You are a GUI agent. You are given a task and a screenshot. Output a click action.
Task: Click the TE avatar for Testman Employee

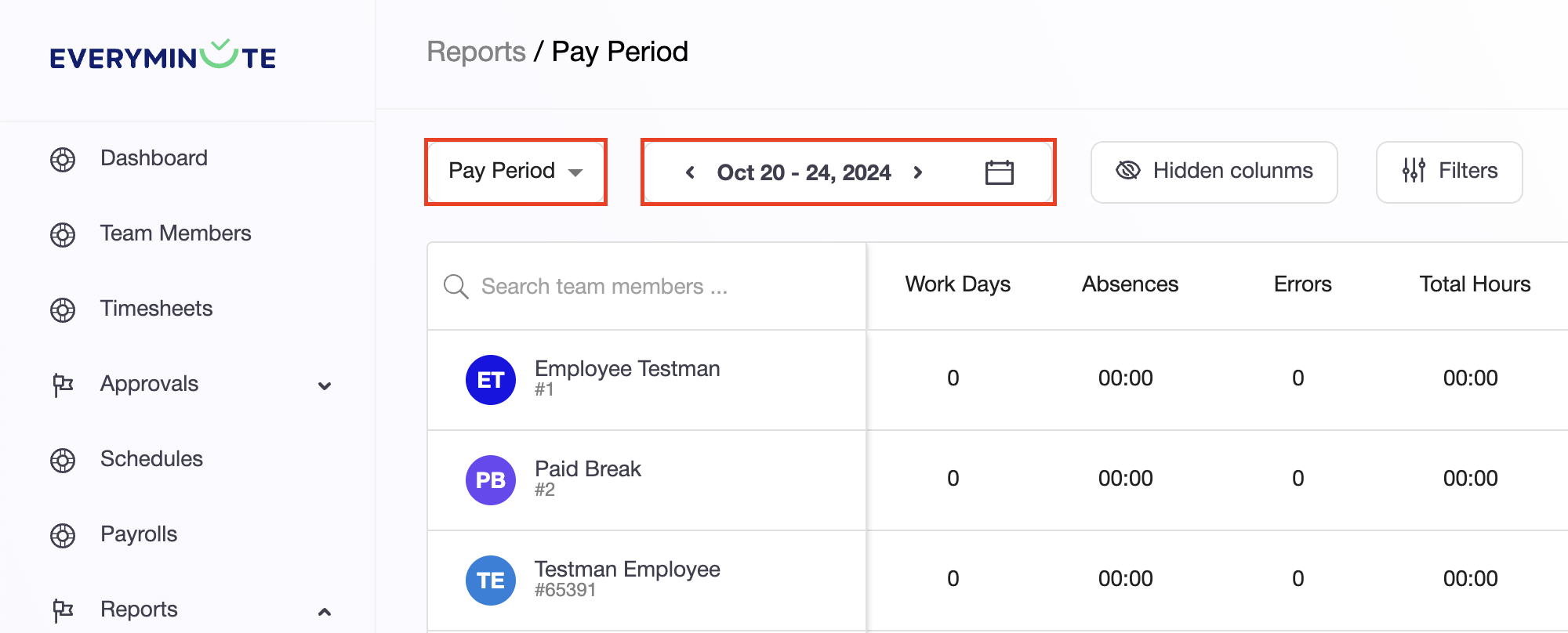click(x=491, y=581)
